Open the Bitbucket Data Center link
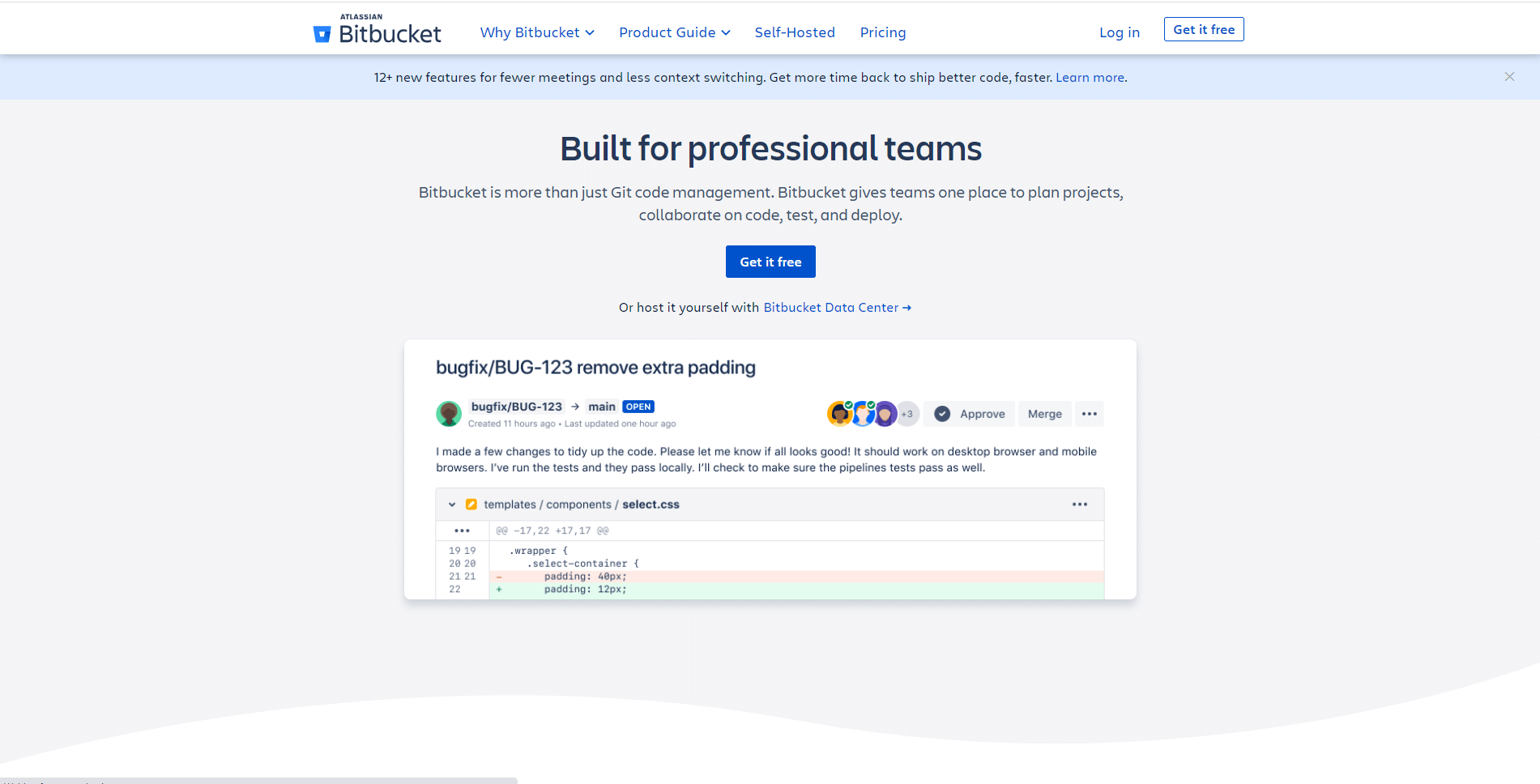This screenshot has width=1540, height=784. (x=837, y=308)
